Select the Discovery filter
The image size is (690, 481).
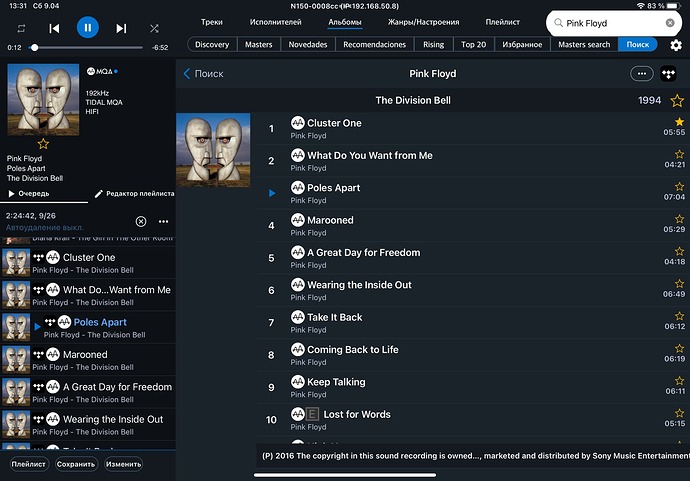tap(212, 44)
